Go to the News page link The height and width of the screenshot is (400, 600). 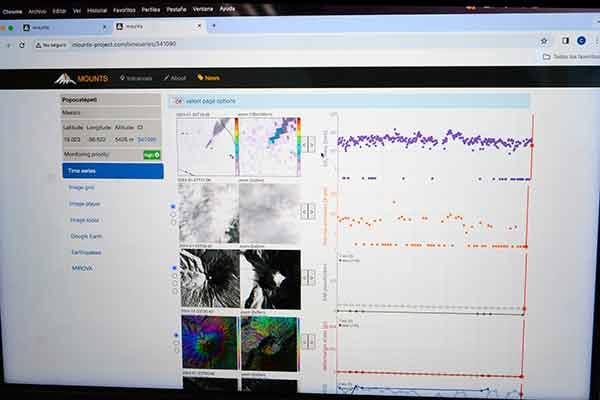[x=208, y=78]
